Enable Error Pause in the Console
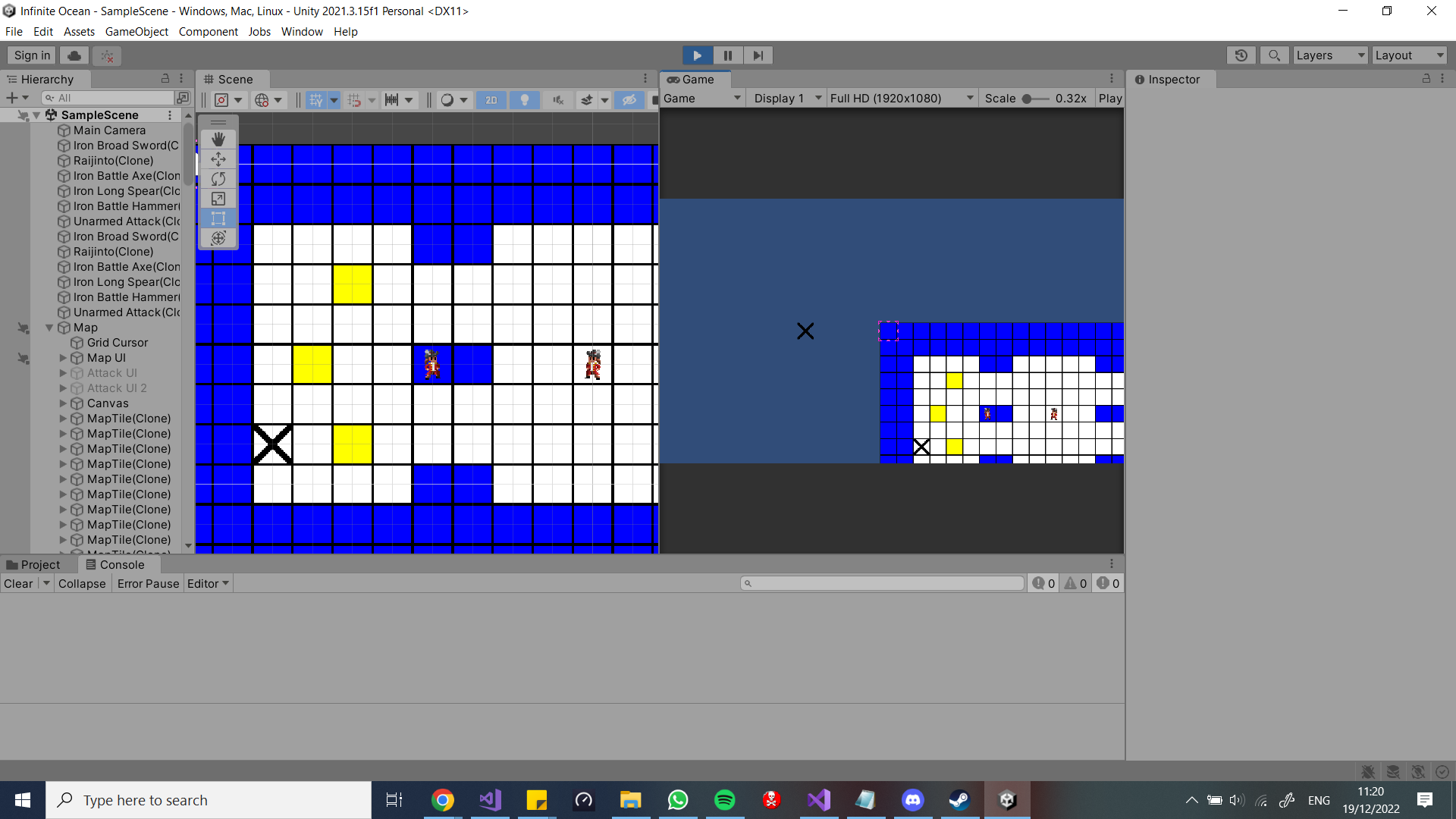The width and height of the screenshot is (1456, 819). (147, 583)
